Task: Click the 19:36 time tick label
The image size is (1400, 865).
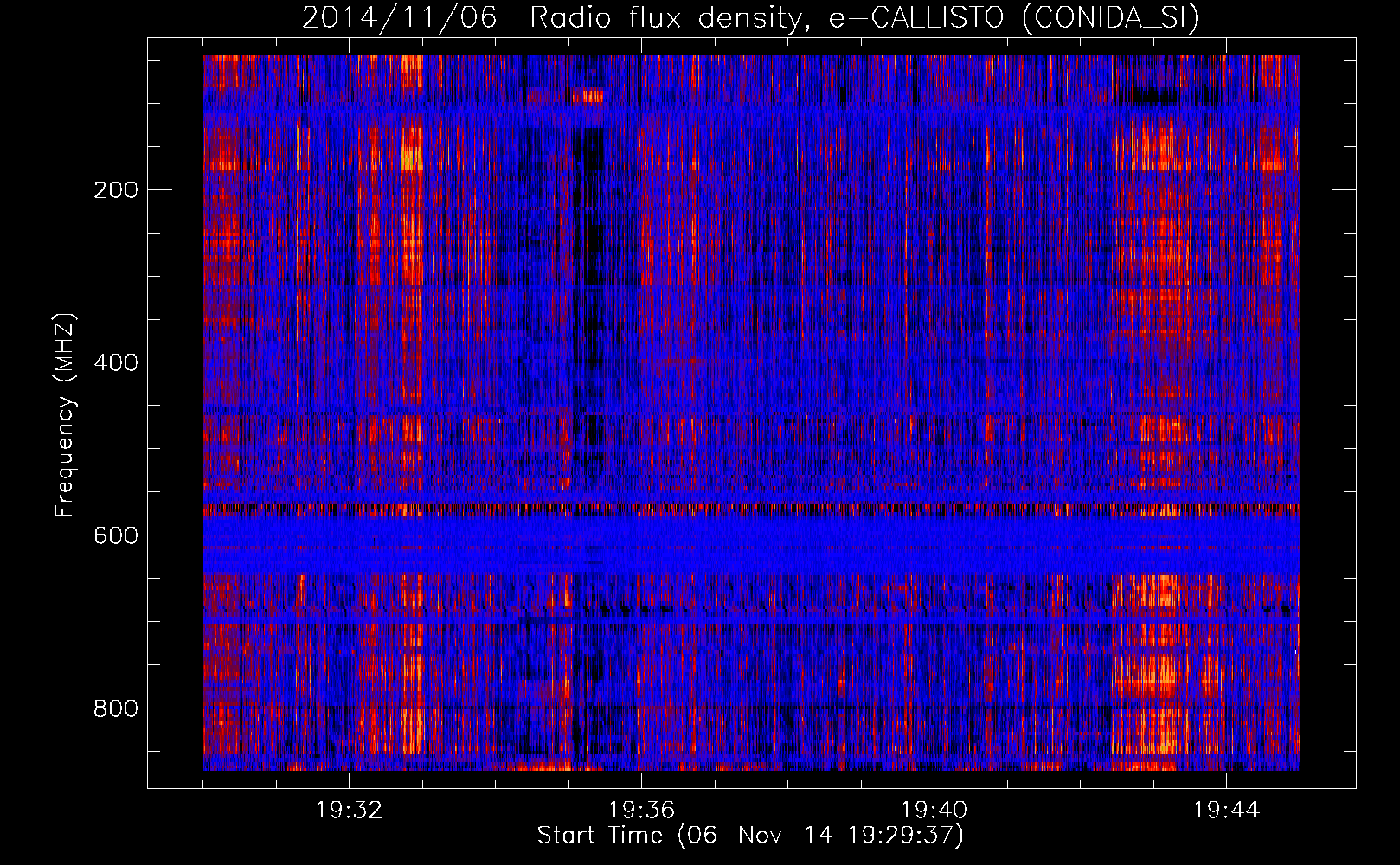Action: tap(641, 811)
